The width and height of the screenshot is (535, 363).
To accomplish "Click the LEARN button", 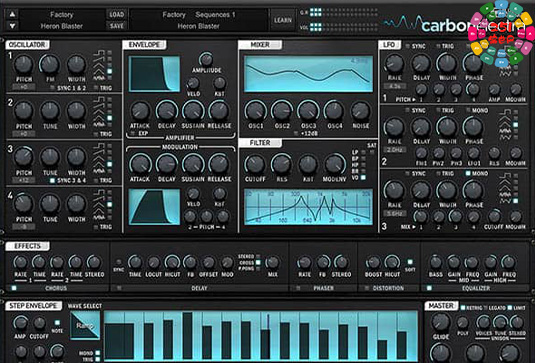I will (x=283, y=20).
